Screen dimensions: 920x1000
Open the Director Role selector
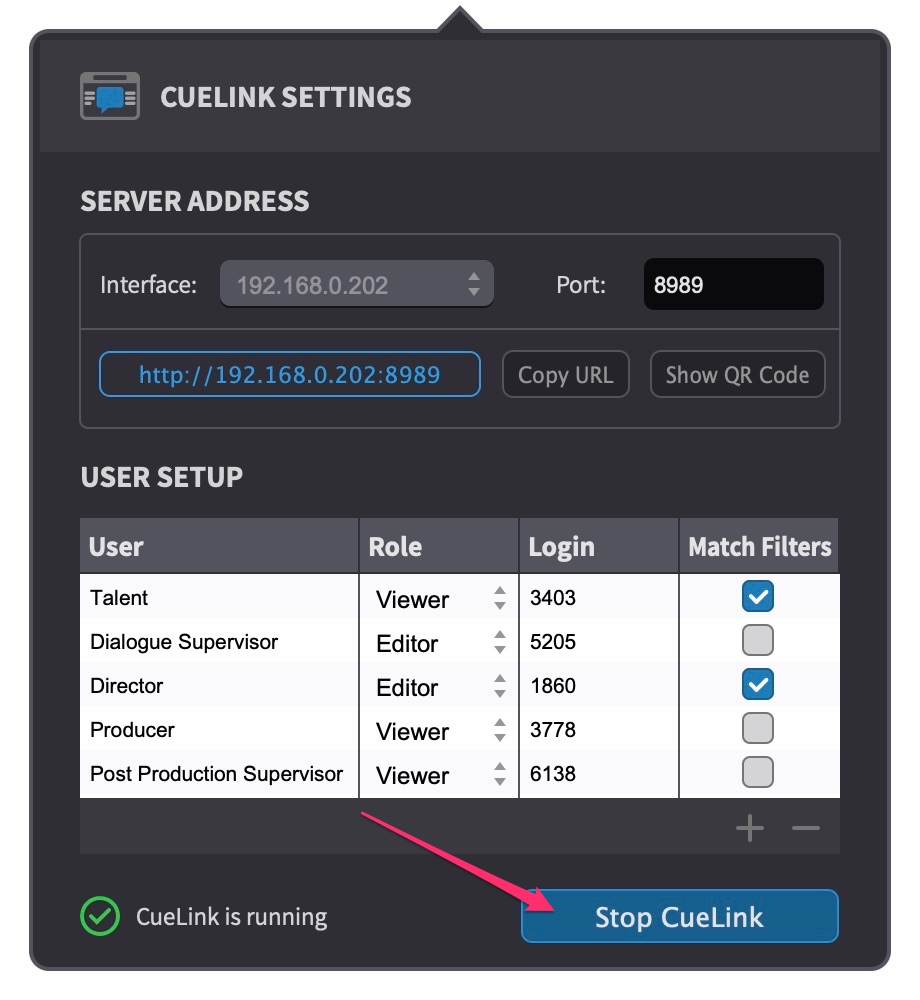(439, 686)
